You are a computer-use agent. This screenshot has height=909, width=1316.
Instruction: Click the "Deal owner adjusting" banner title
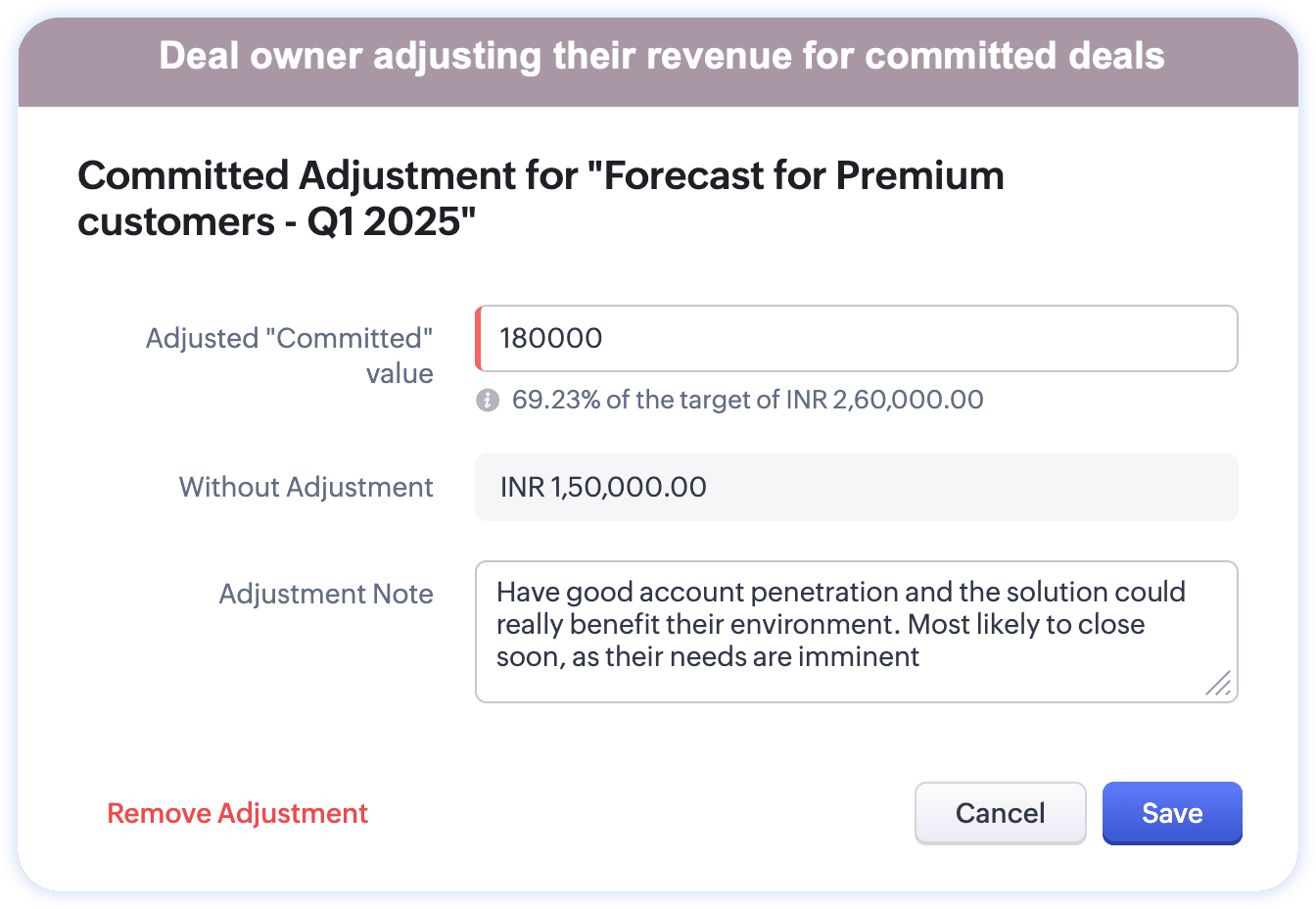coord(661,56)
